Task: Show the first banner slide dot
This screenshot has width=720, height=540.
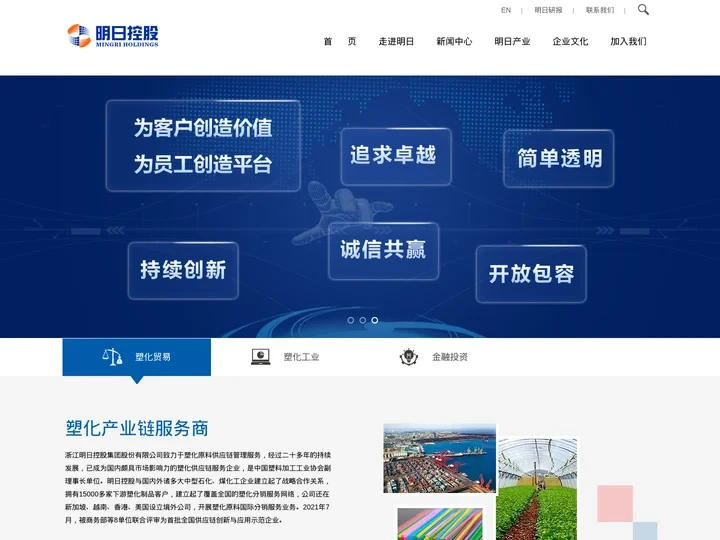Action: 350,320
